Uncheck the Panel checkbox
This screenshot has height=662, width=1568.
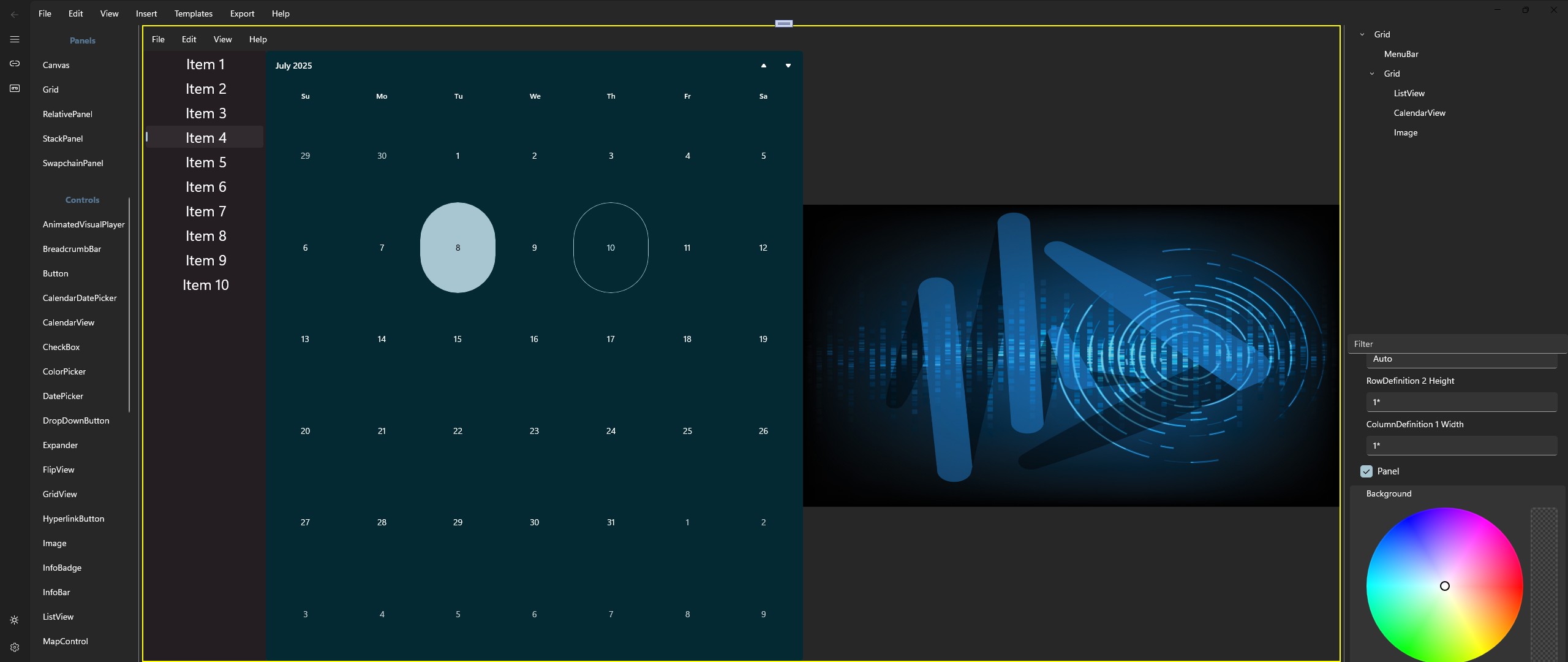pyautogui.click(x=1366, y=471)
